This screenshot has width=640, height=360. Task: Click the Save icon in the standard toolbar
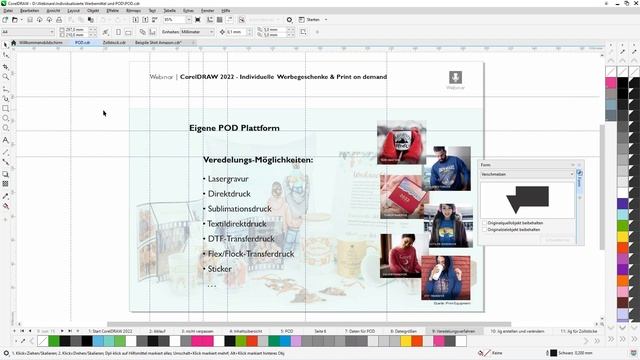point(30,20)
